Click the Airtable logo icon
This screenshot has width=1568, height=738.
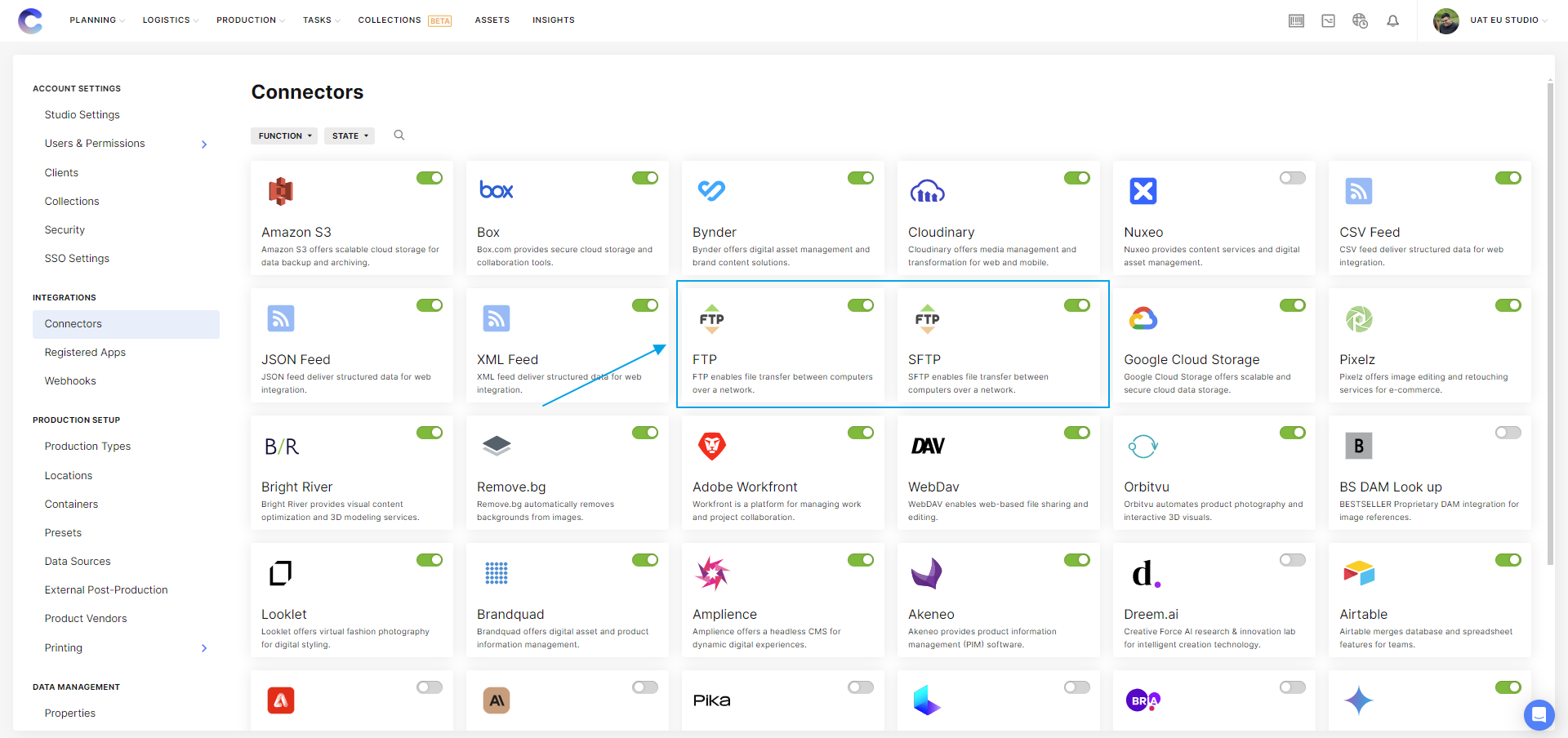click(1358, 573)
